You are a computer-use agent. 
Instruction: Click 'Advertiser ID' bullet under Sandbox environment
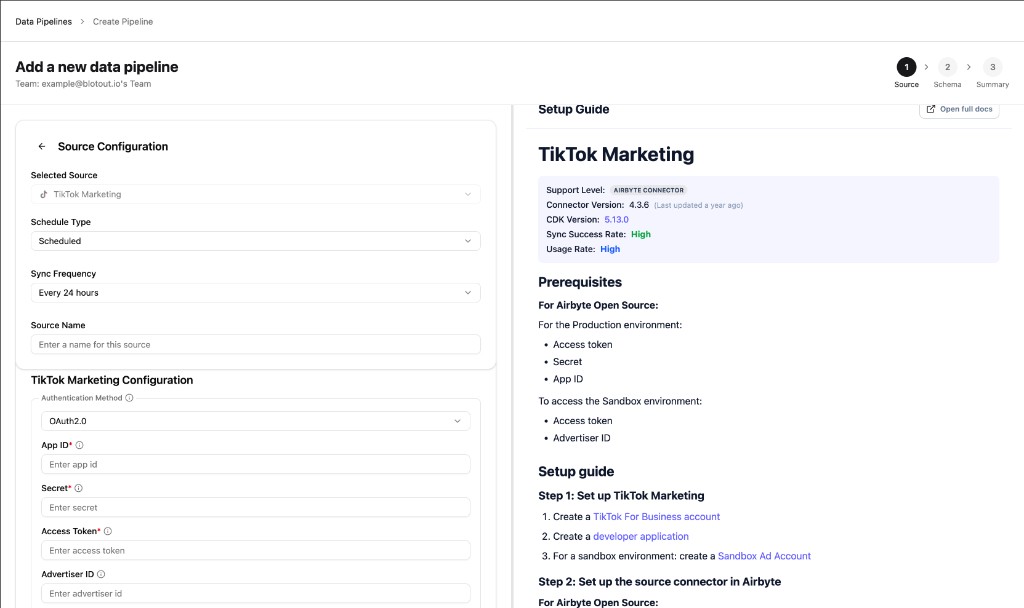coord(582,438)
